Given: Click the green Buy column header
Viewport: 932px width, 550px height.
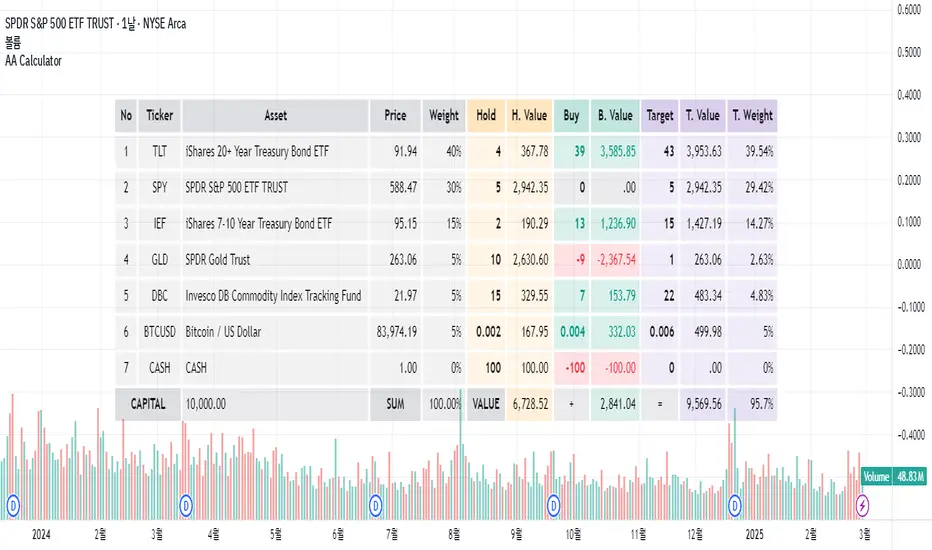Looking at the screenshot, I should tap(571, 115).
